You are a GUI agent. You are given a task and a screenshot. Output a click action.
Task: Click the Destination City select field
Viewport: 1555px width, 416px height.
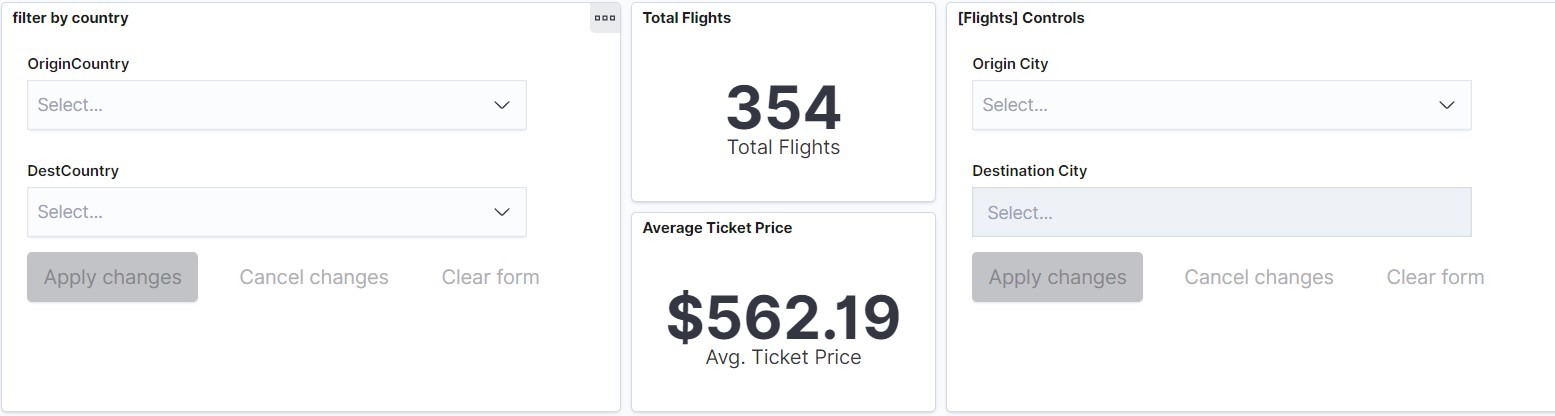coord(1220,213)
